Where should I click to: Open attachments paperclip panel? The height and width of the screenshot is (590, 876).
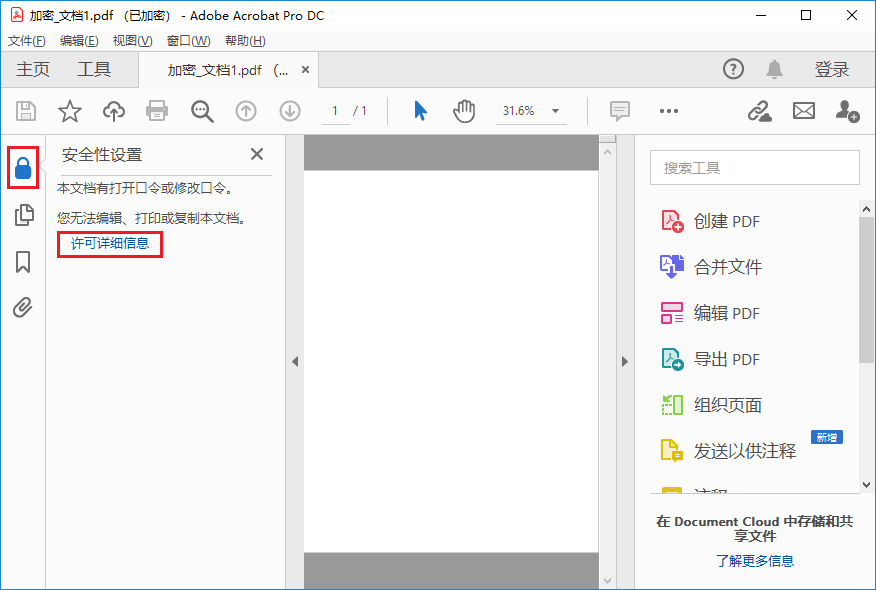pos(23,307)
